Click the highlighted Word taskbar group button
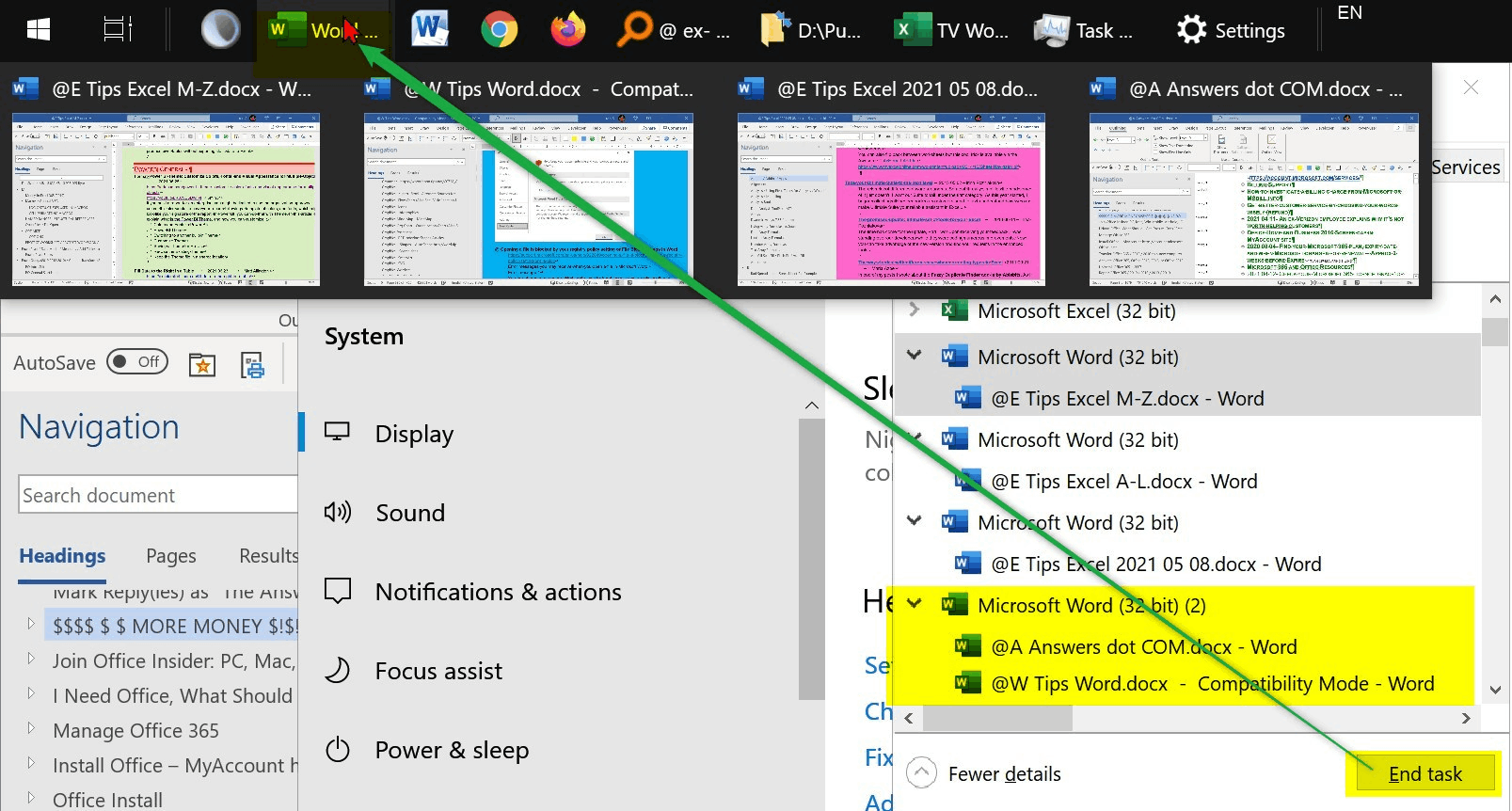This screenshot has width=1512, height=811. (x=323, y=31)
